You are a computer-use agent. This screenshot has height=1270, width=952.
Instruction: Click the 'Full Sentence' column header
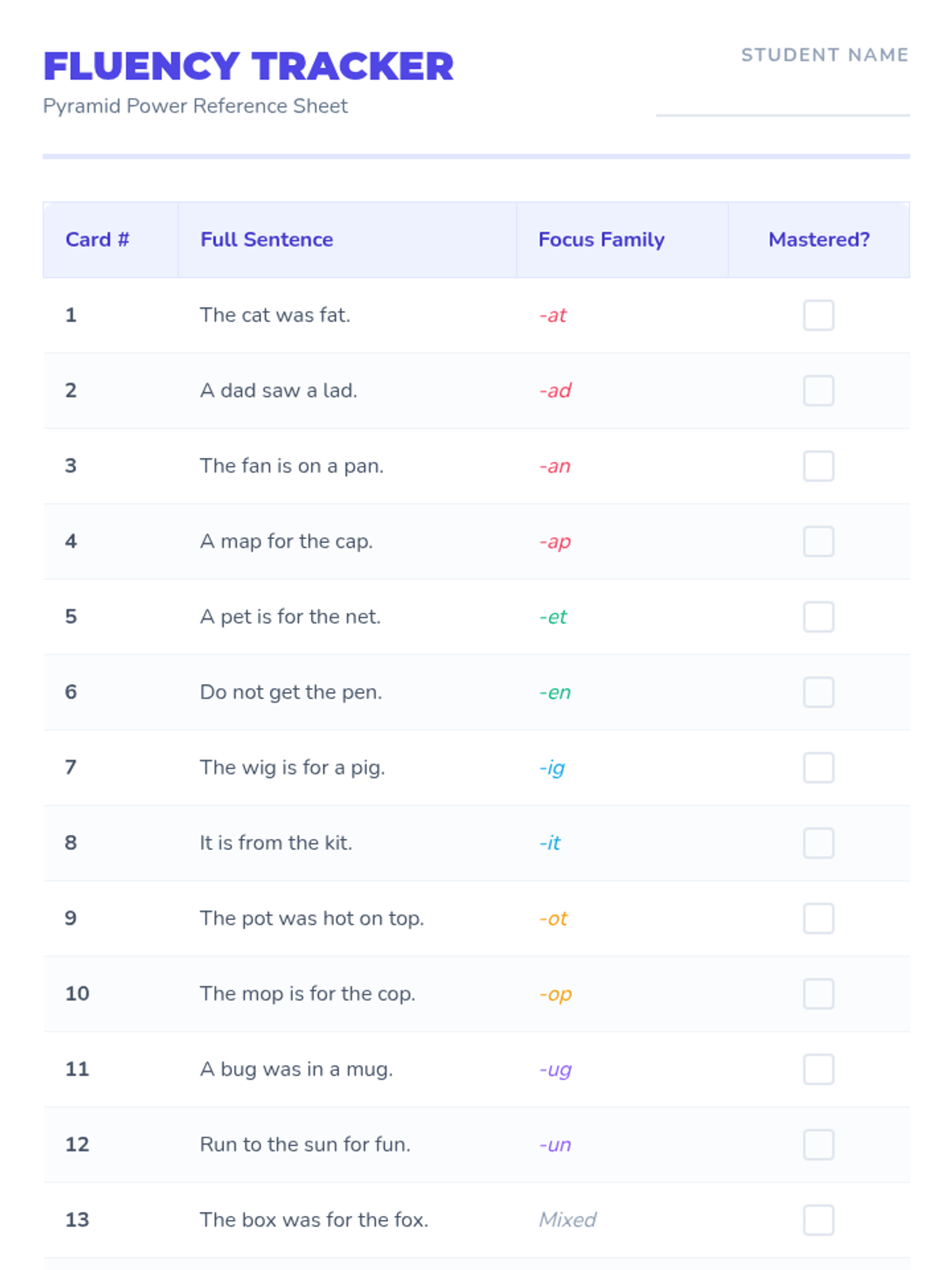point(267,240)
